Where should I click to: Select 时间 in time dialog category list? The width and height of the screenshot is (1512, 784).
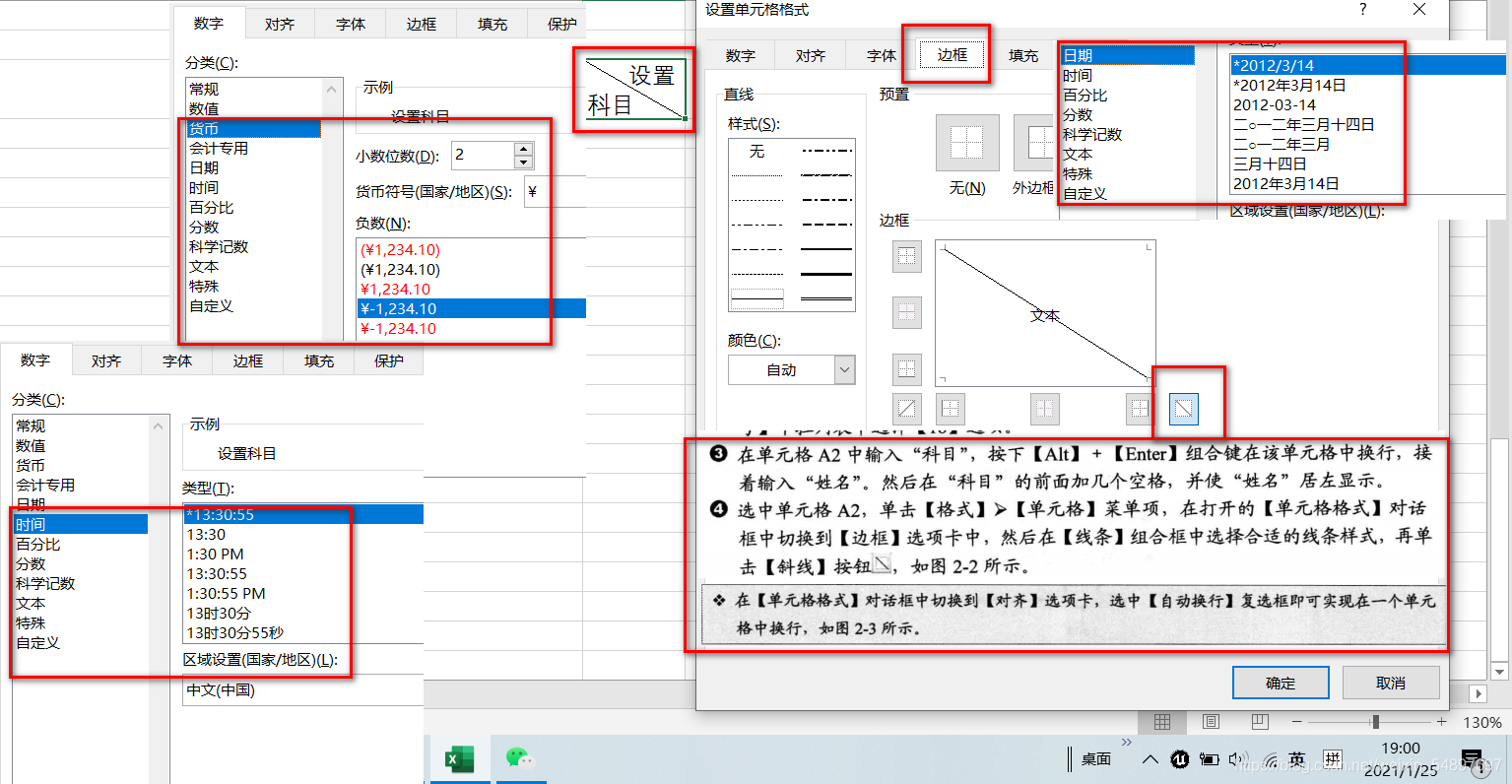[81, 525]
